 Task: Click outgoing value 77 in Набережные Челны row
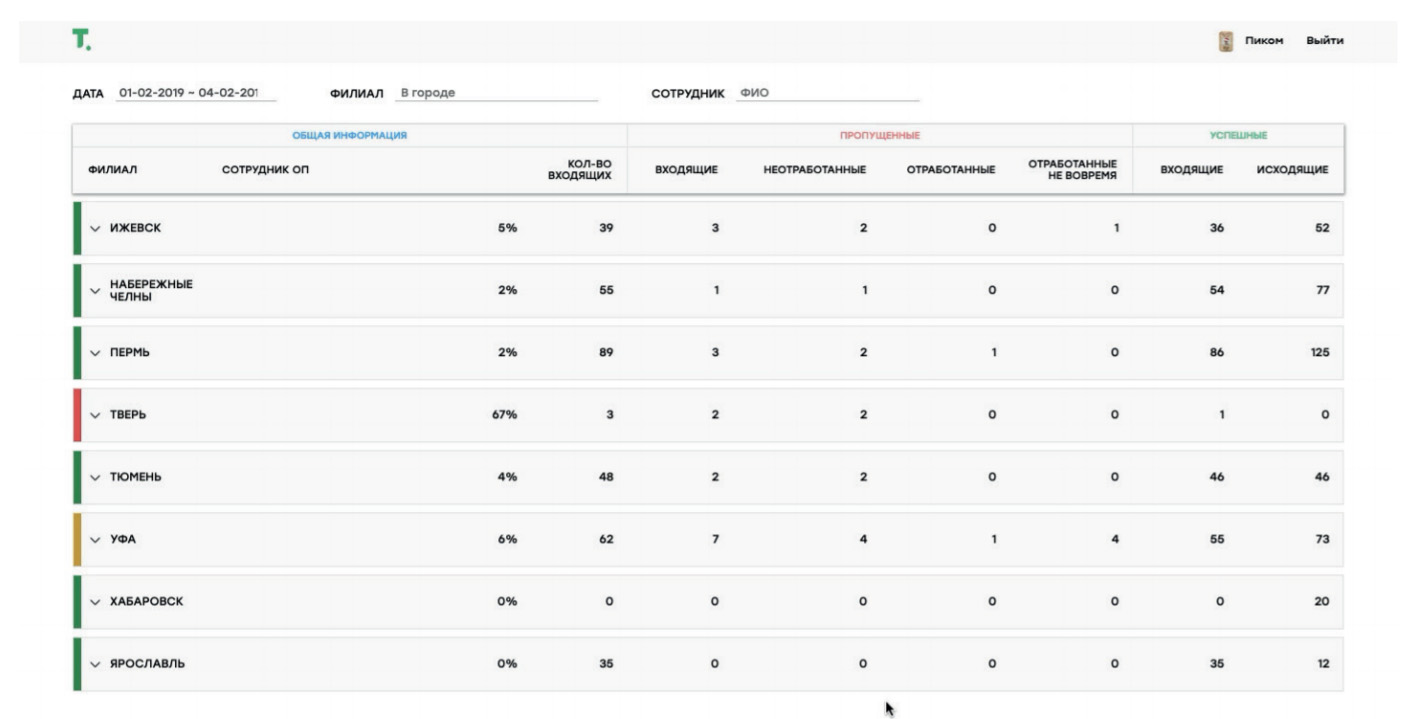coord(1323,290)
